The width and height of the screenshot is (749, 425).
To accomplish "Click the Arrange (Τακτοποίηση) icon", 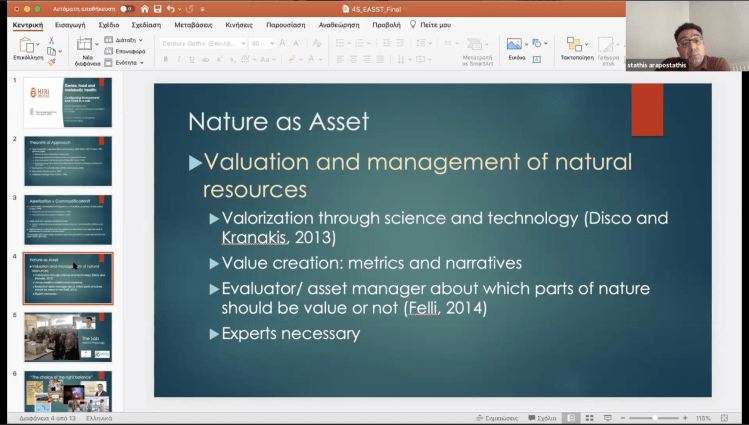I will [574, 45].
